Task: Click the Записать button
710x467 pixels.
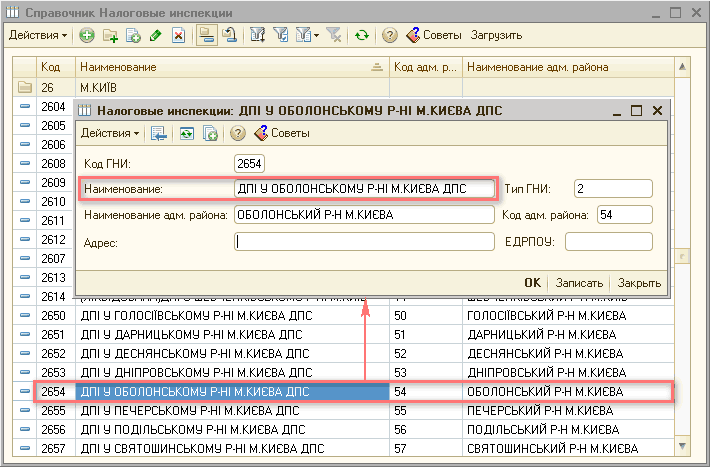Action: coord(579,283)
